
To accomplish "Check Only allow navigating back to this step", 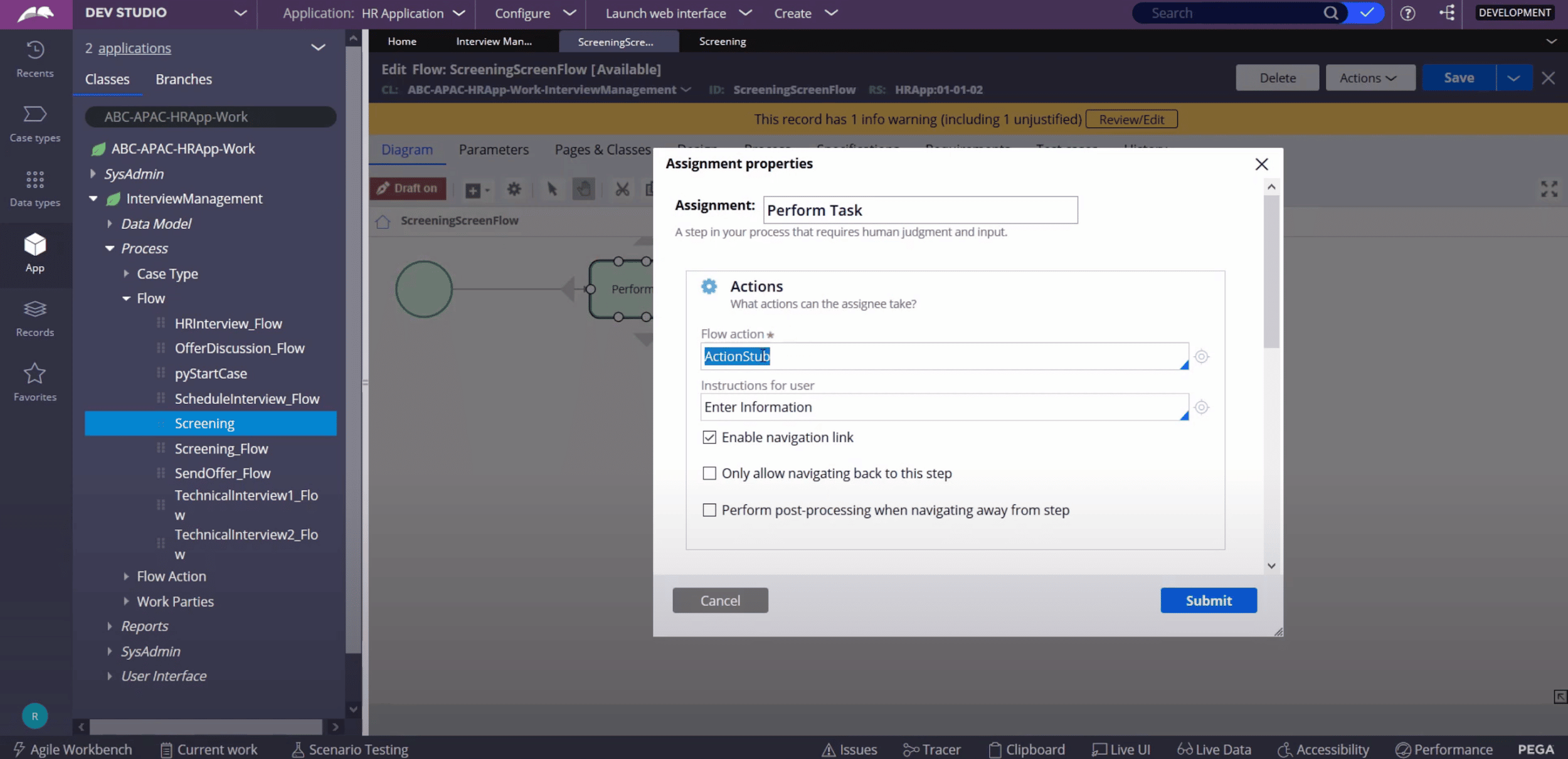I will 709,474.
